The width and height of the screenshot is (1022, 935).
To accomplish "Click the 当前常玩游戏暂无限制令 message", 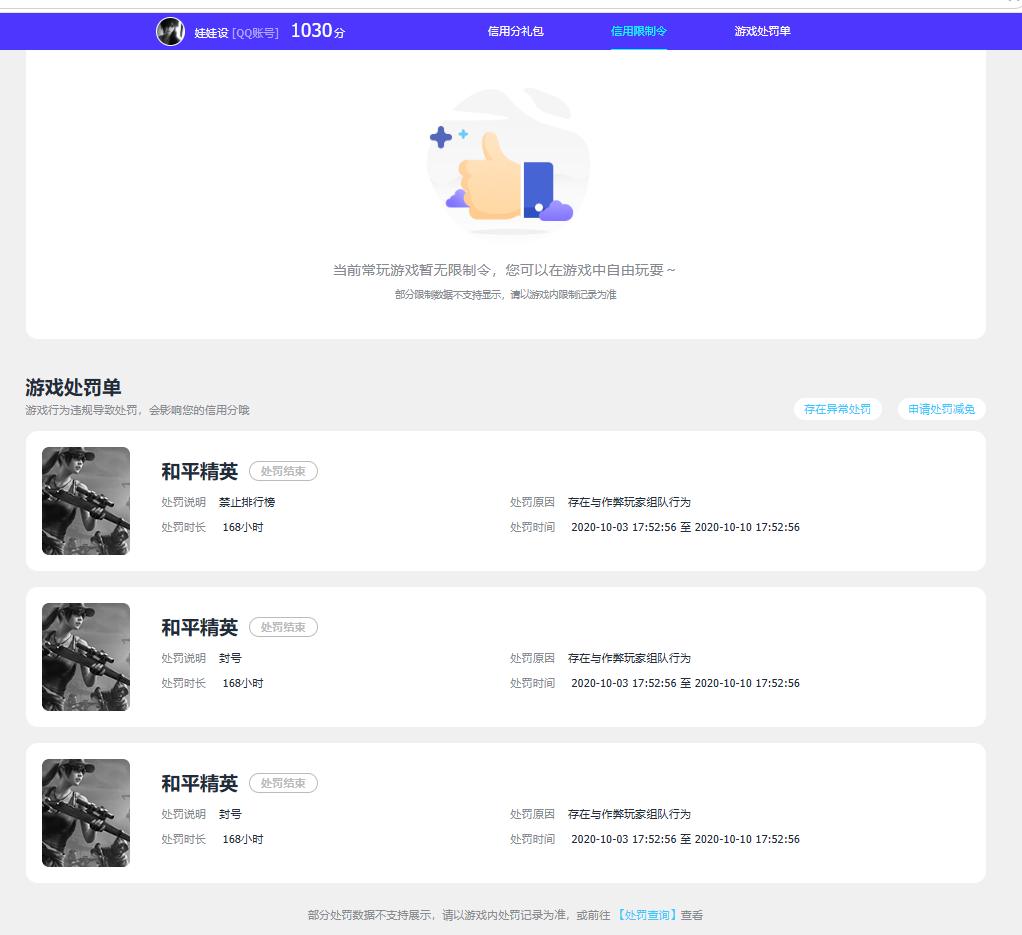I will pyautogui.click(x=504, y=270).
